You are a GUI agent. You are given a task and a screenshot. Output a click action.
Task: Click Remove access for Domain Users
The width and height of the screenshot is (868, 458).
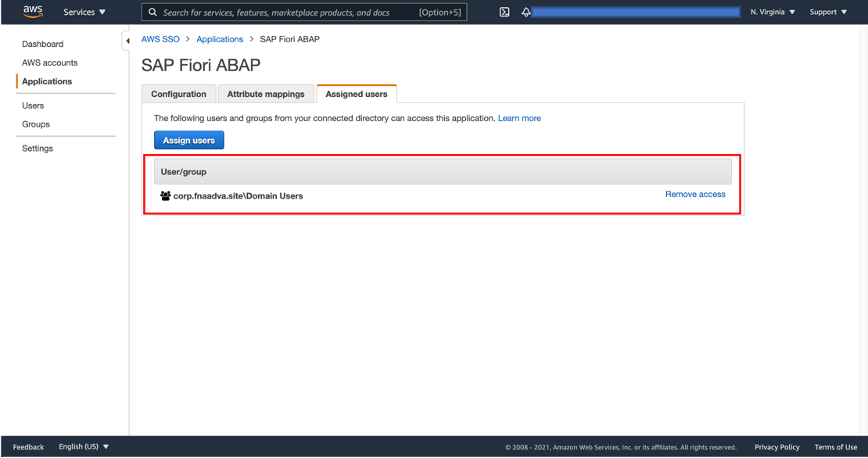tap(695, 194)
